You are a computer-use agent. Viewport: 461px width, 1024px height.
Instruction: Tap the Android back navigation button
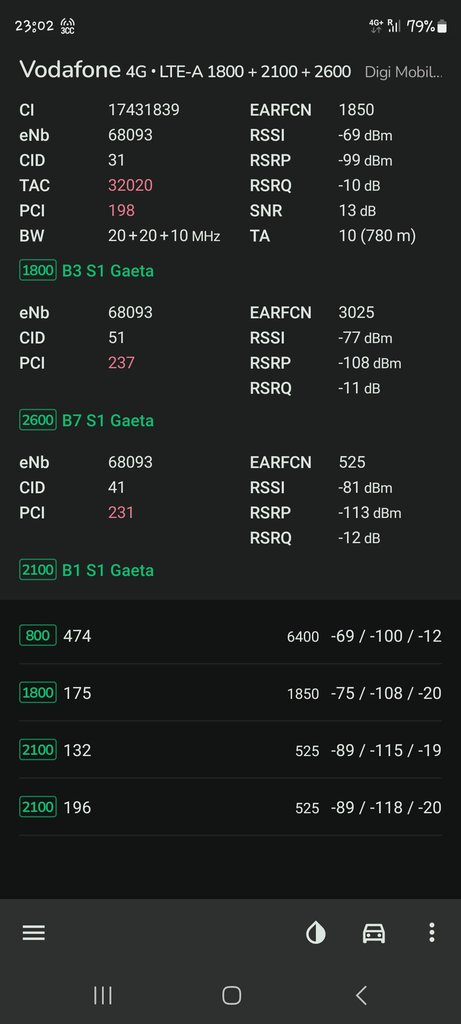tap(361, 995)
